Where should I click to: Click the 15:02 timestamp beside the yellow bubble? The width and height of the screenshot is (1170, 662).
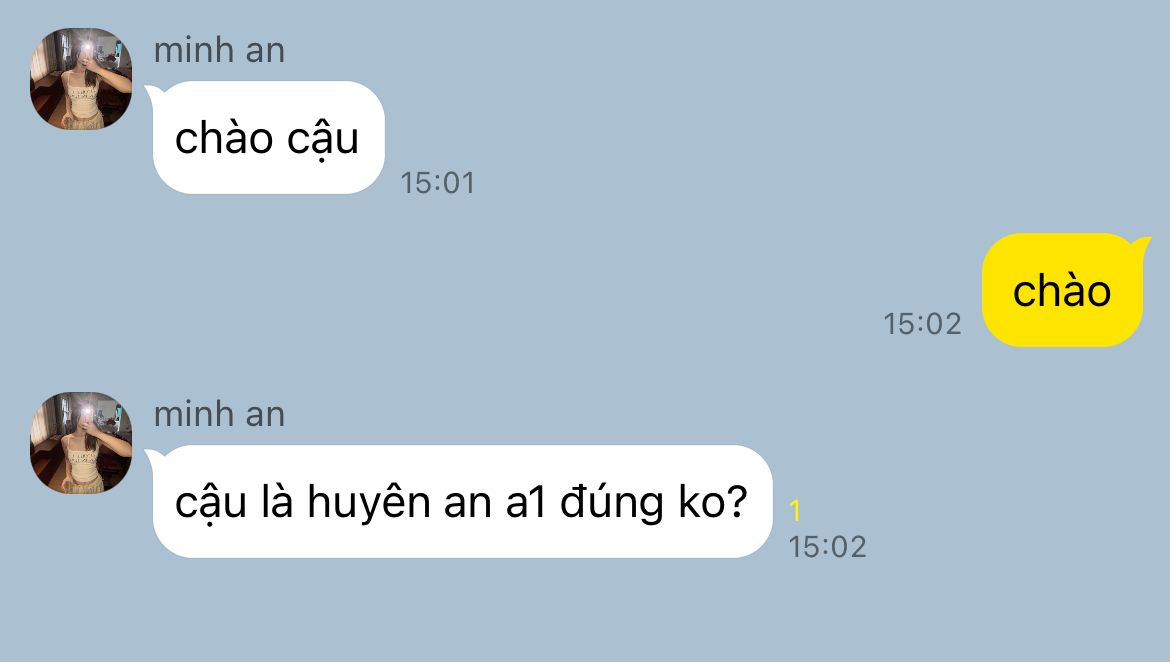tap(922, 323)
